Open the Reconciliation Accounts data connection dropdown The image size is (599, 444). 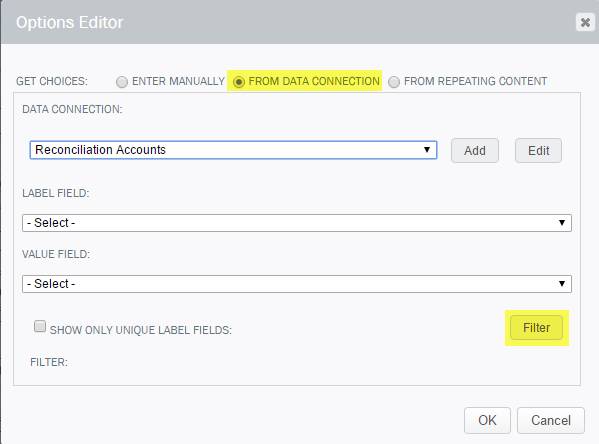[x=233, y=150]
